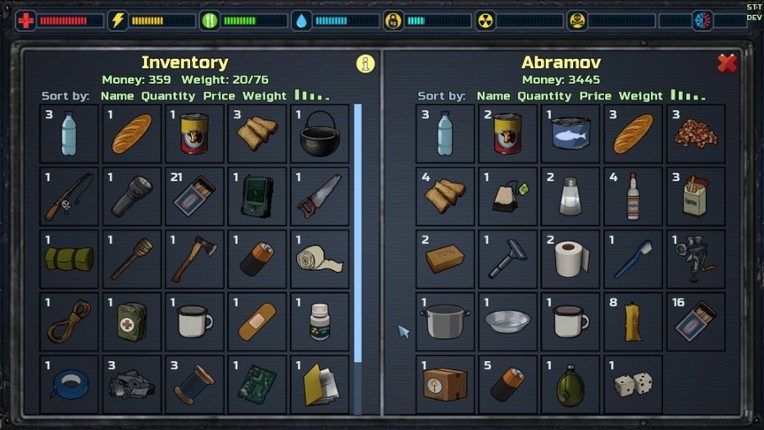The height and width of the screenshot is (430, 764).
Task: Pick Abramov's toilet paper roll
Action: pyautogui.click(x=570, y=259)
